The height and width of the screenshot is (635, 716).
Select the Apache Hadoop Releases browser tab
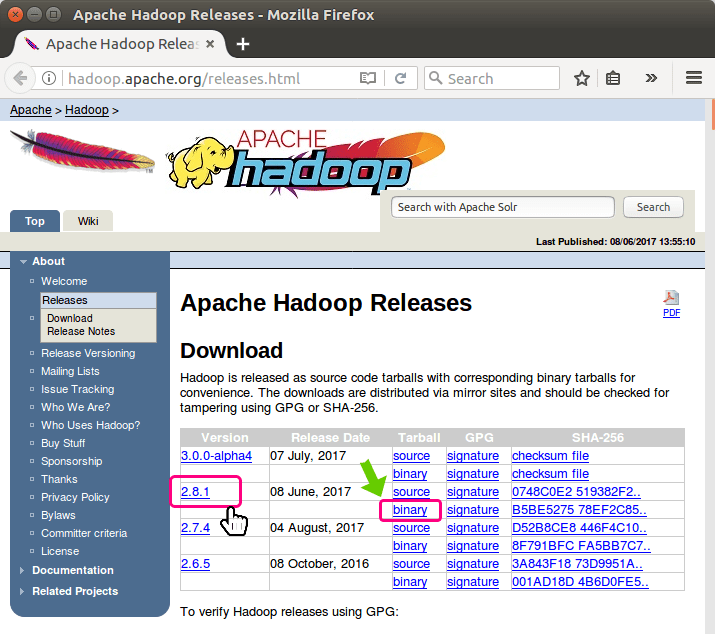[121, 44]
